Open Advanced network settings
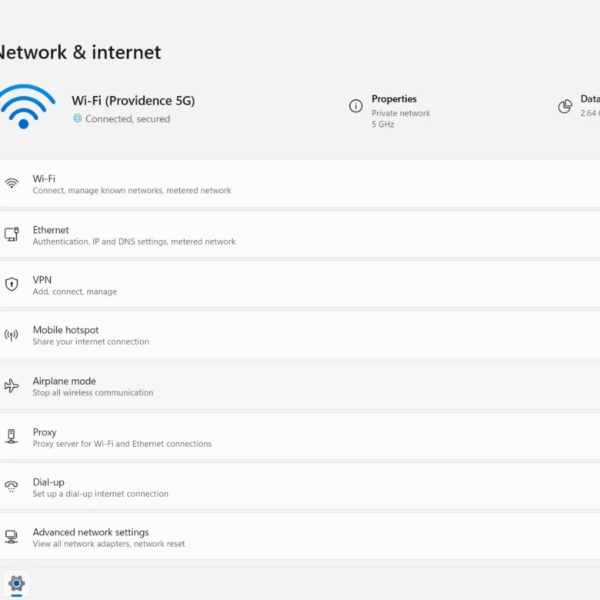The image size is (600, 600). click(300, 537)
